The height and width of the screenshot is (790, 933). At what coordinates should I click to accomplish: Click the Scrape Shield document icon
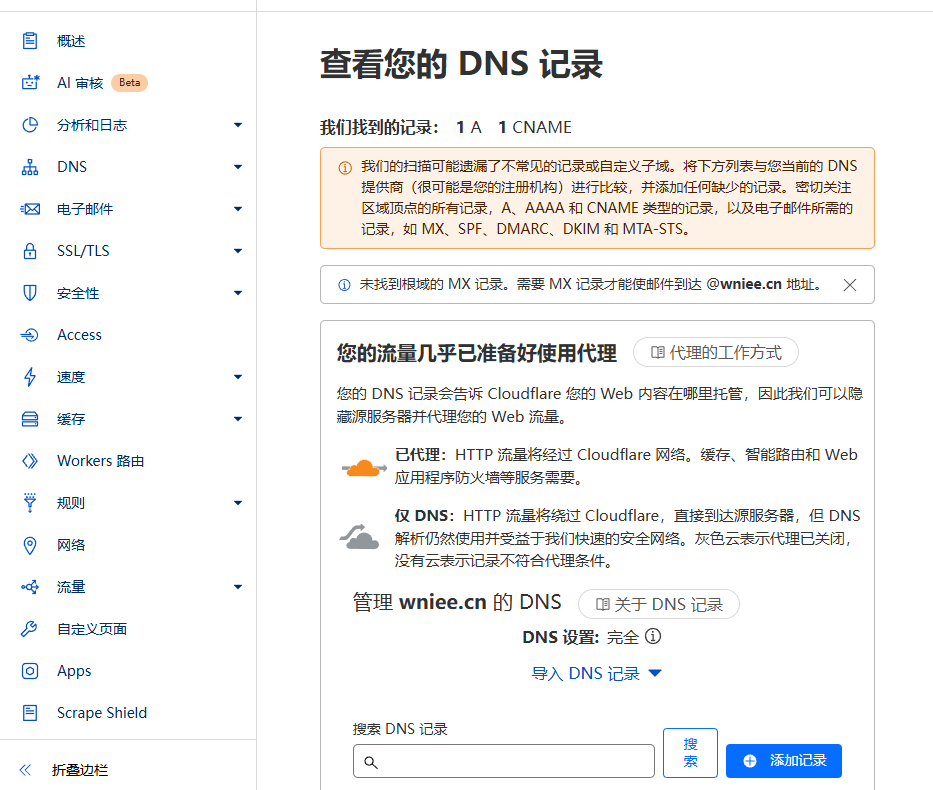tap(30, 713)
